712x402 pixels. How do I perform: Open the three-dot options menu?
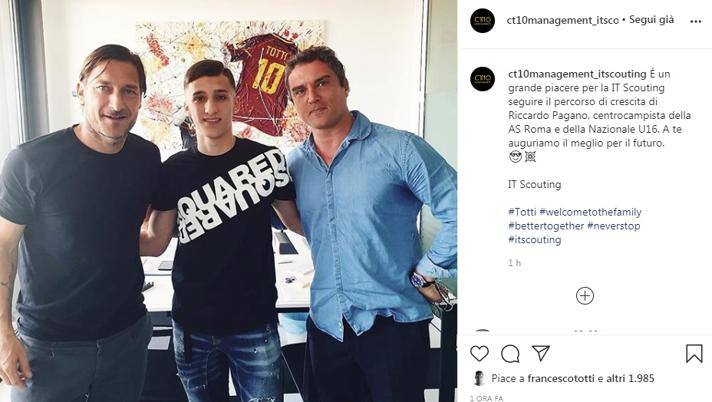pos(695,21)
